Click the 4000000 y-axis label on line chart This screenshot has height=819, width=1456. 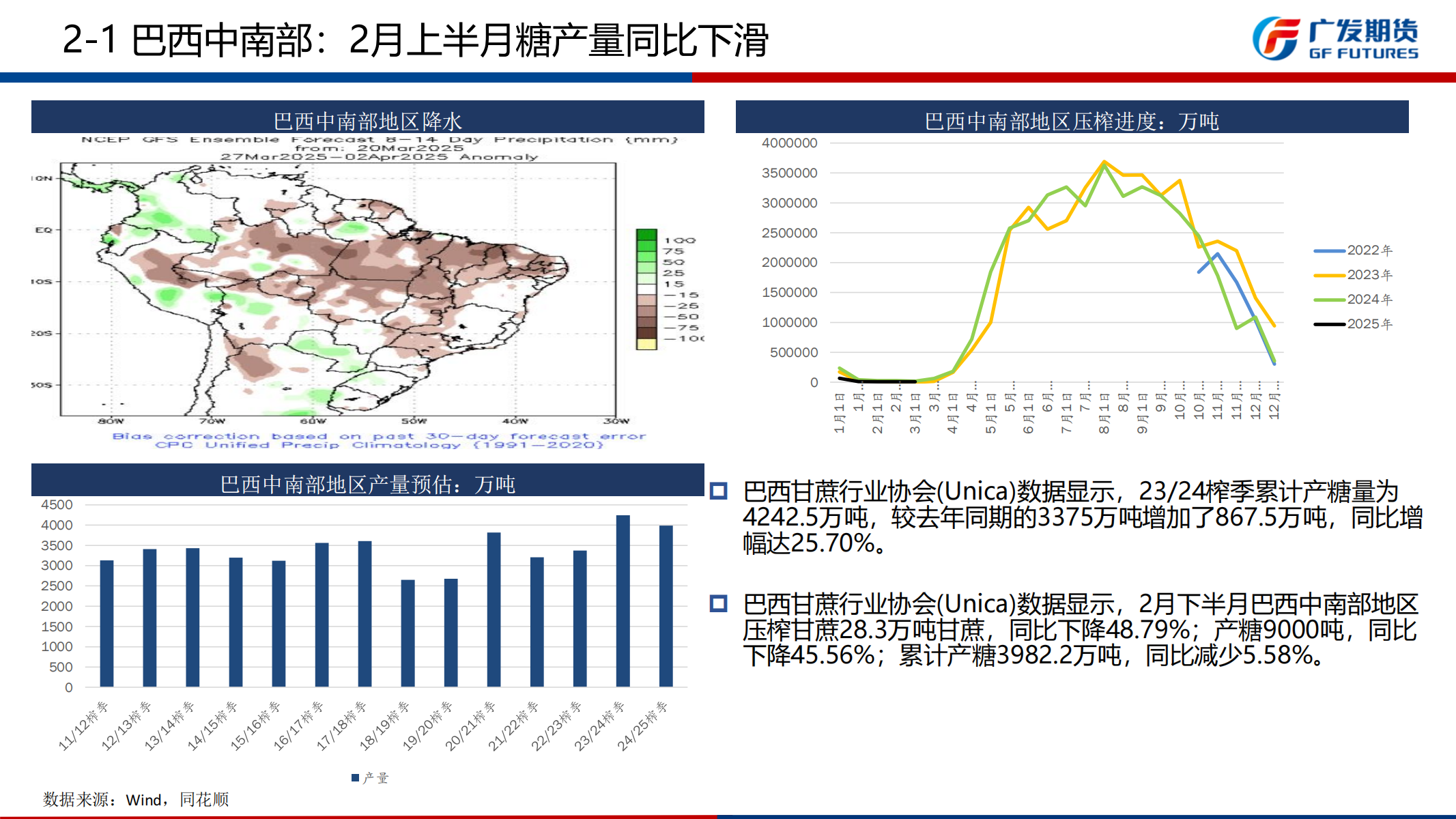(x=789, y=143)
